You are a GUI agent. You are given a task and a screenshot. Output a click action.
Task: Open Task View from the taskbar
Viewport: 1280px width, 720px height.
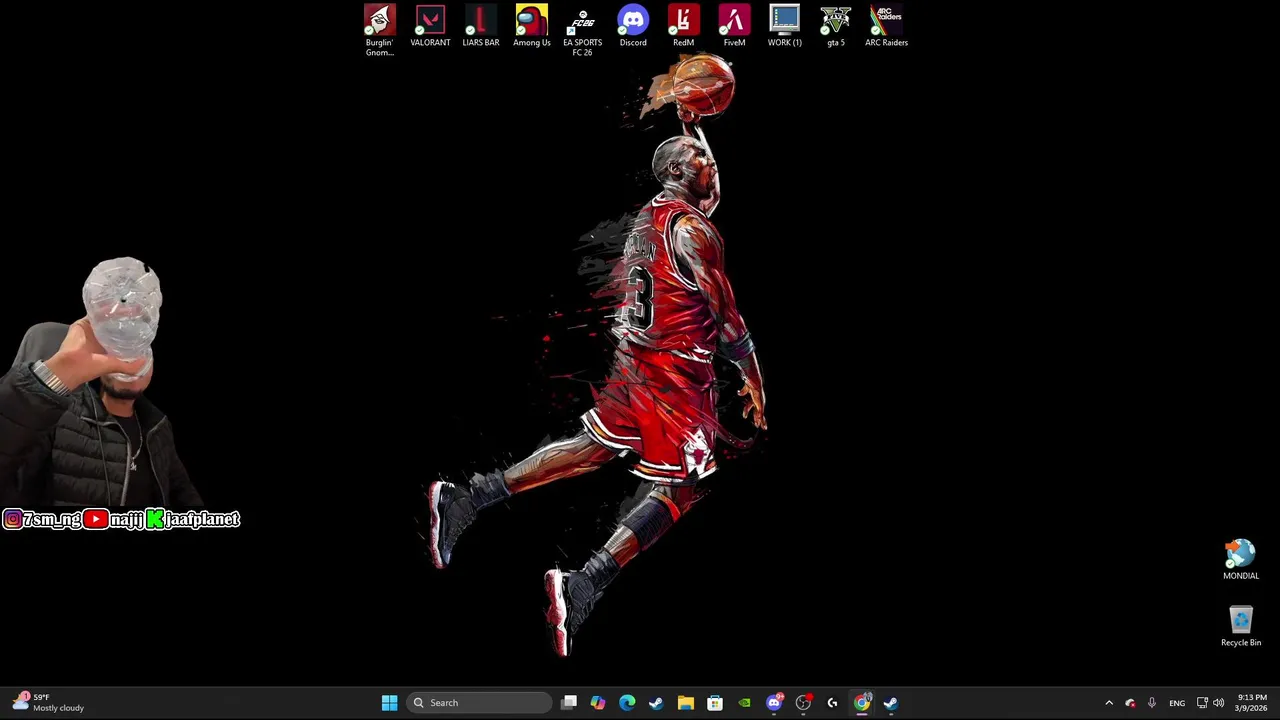point(569,703)
